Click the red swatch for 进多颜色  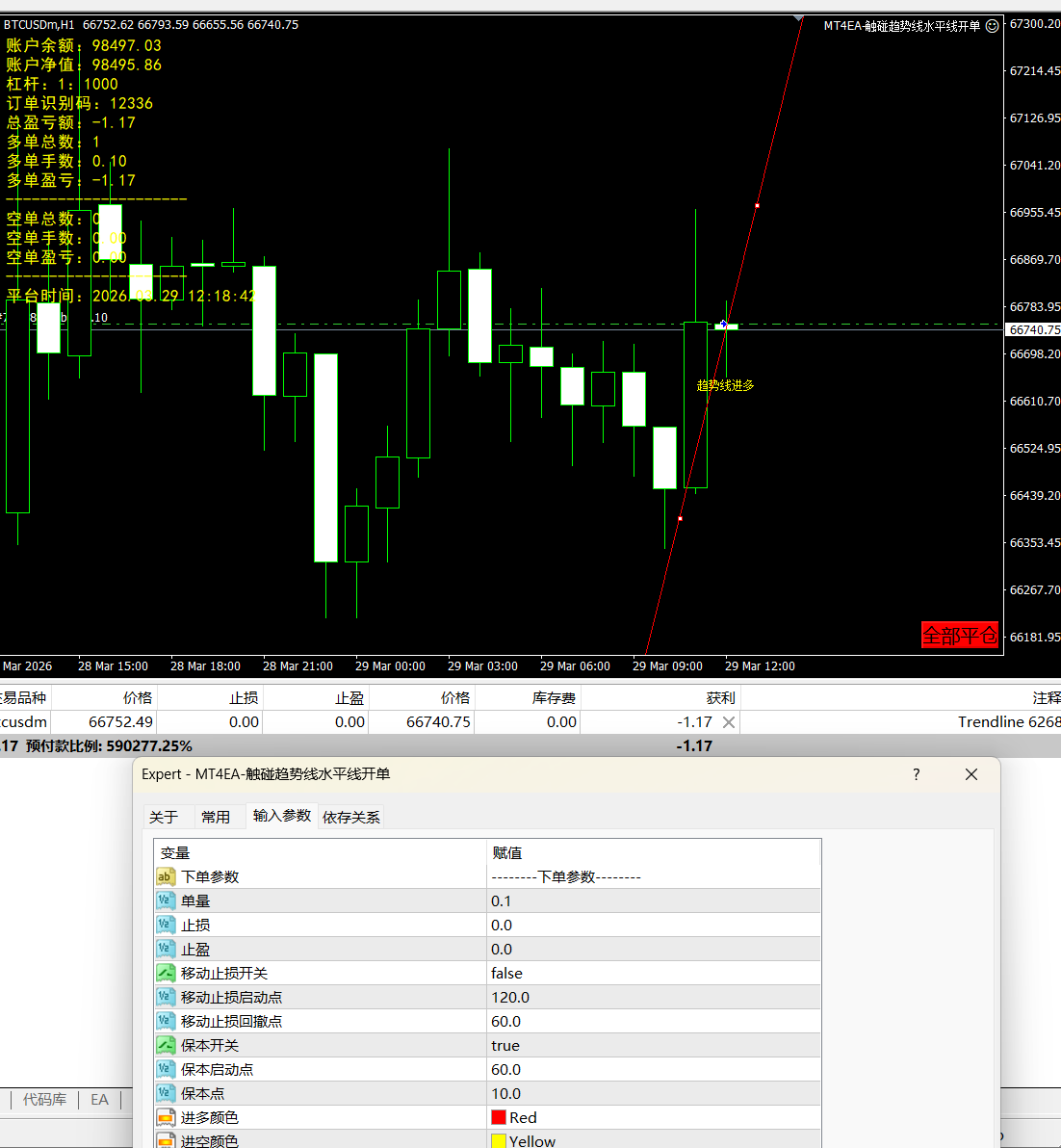(x=499, y=1117)
